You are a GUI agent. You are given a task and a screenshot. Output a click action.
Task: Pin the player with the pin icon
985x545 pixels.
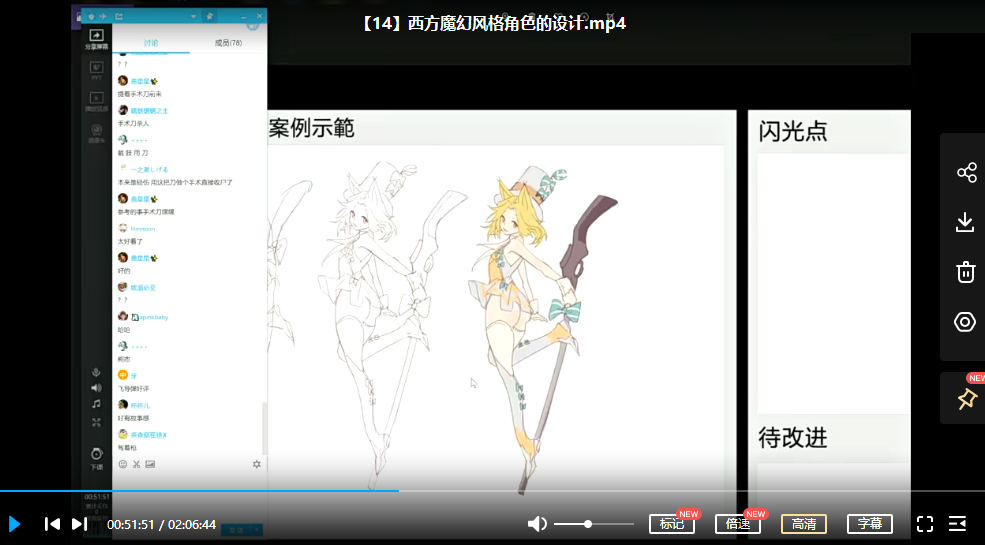point(966,399)
